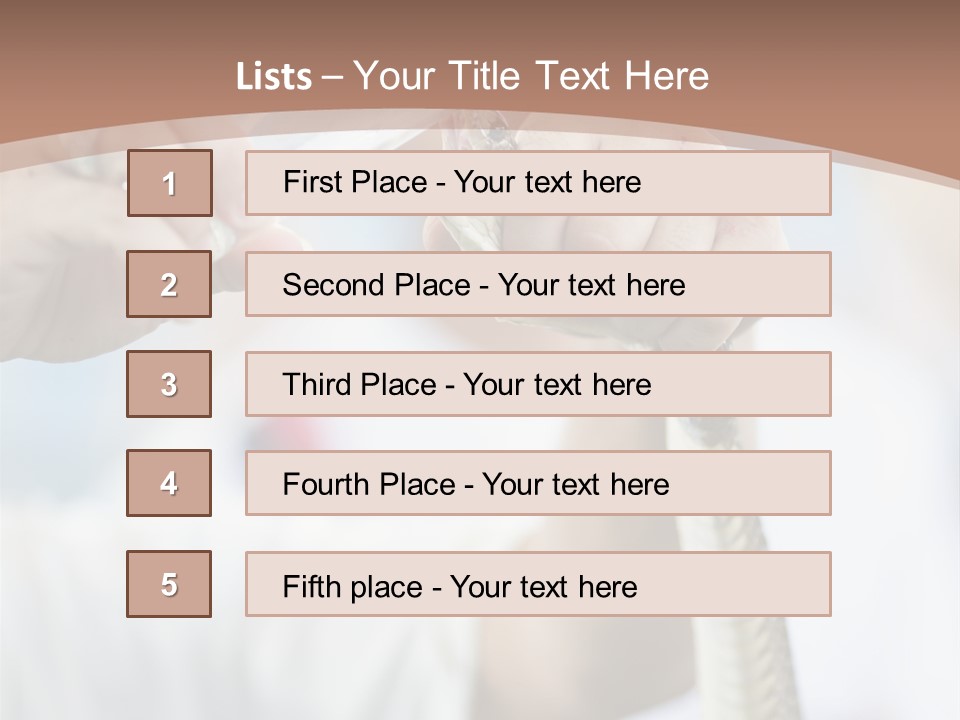This screenshot has height=720, width=960.
Task: Click the number 1 box
Action: pos(170,183)
